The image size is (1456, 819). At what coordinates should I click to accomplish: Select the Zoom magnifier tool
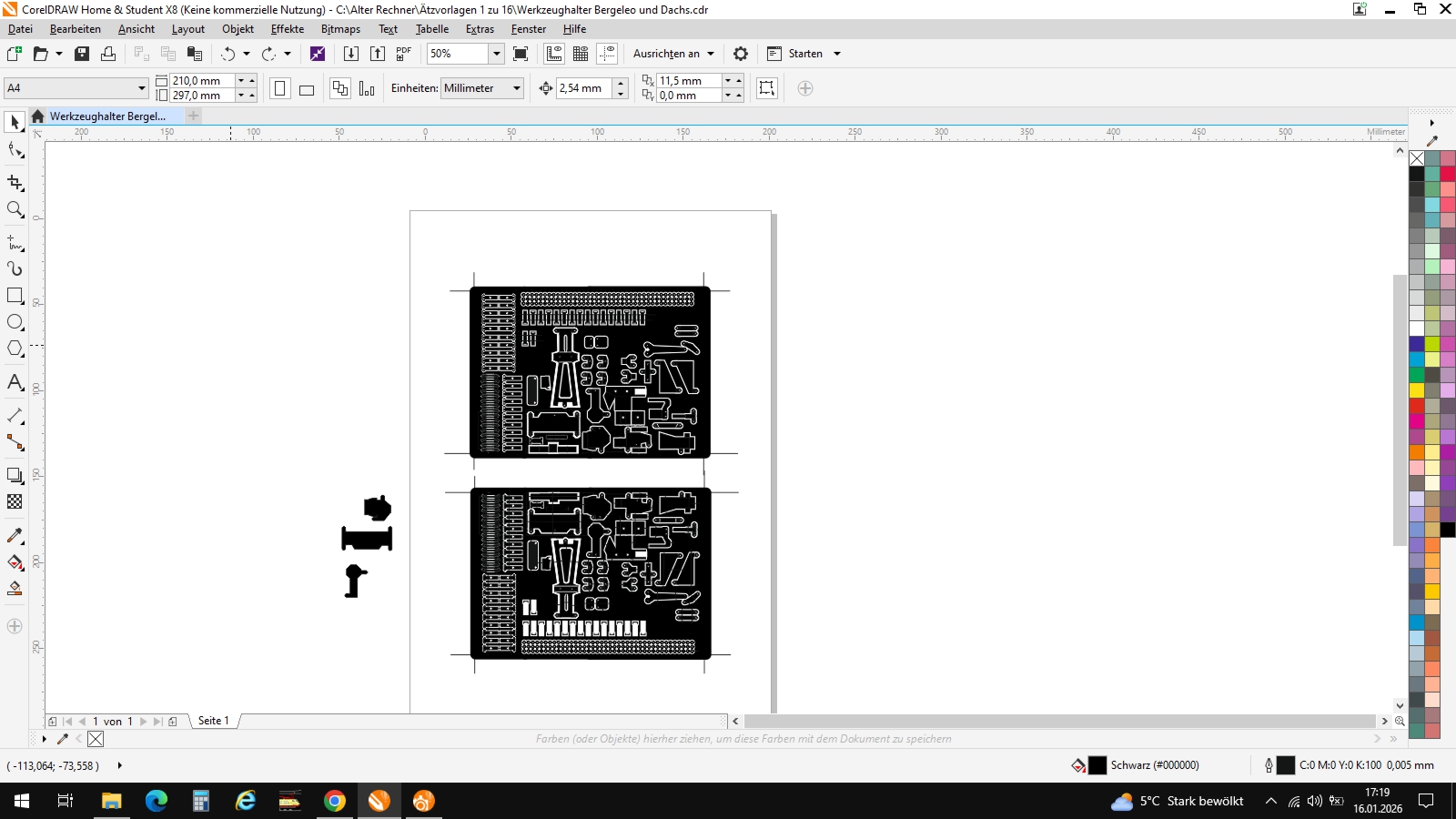click(x=15, y=209)
